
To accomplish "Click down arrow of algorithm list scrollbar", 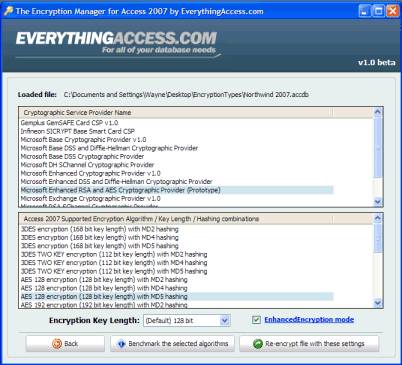I will (377, 303).
